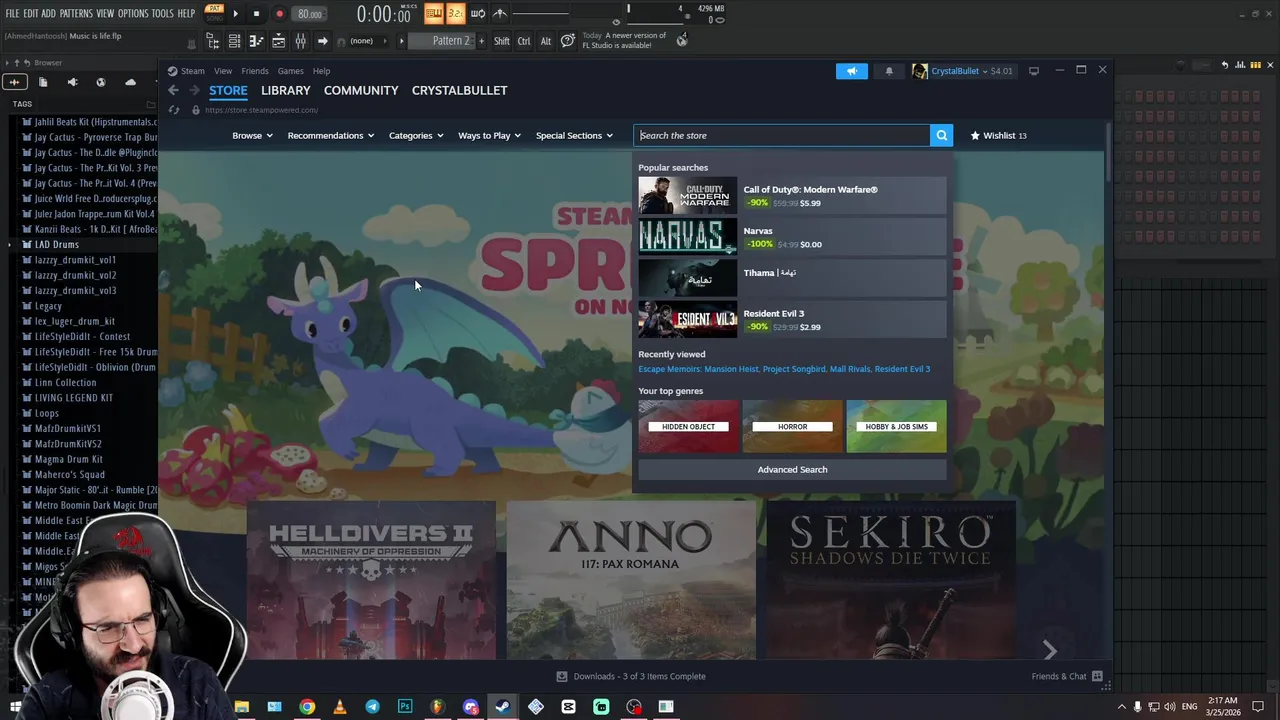Image resolution: width=1280 pixels, height=720 pixels.
Task: Arm the FL Studio record button
Action: click(279, 14)
